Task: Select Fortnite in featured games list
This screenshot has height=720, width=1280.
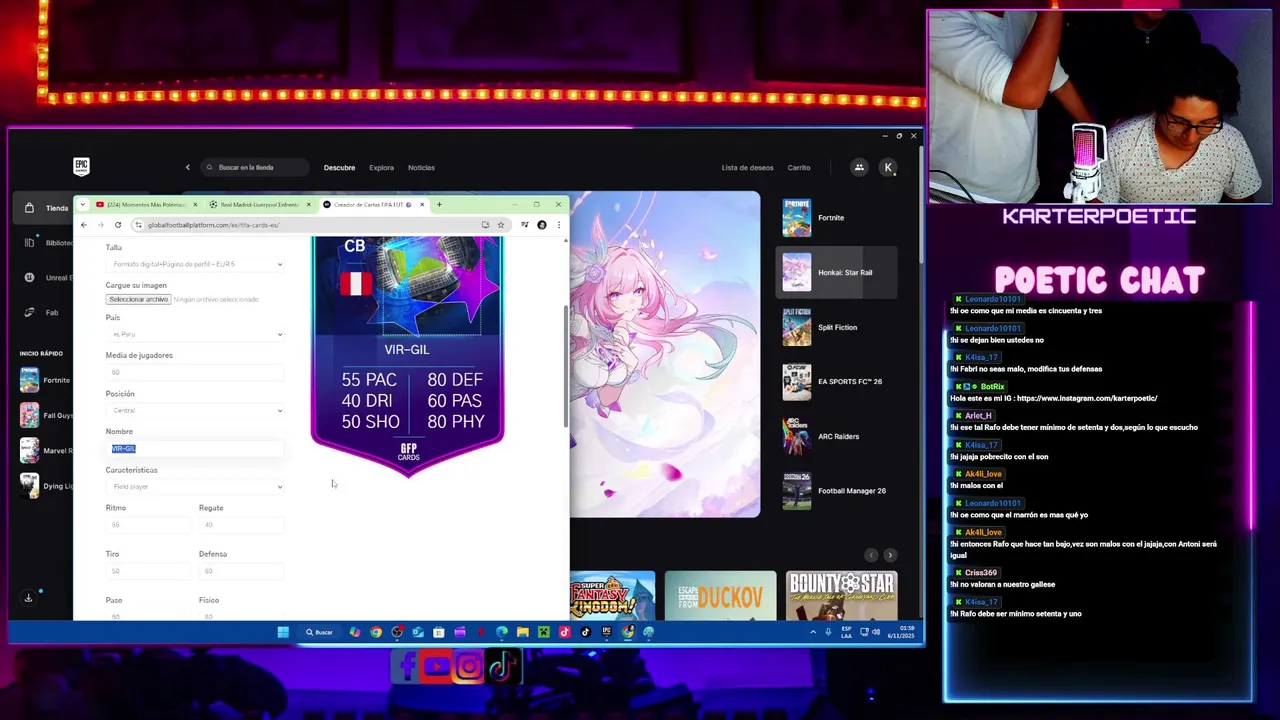Action: tap(836, 218)
